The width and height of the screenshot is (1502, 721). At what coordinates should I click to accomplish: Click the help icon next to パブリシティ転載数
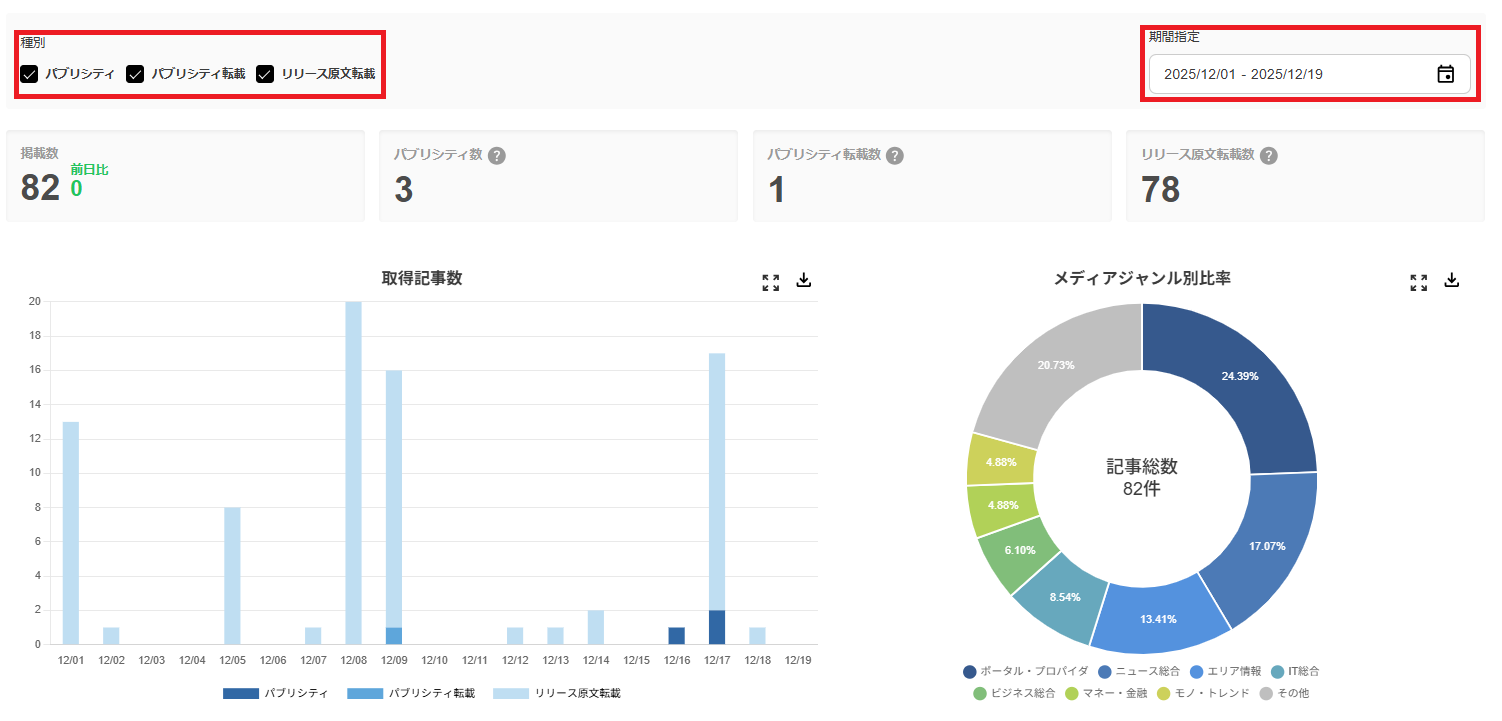(x=895, y=154)
